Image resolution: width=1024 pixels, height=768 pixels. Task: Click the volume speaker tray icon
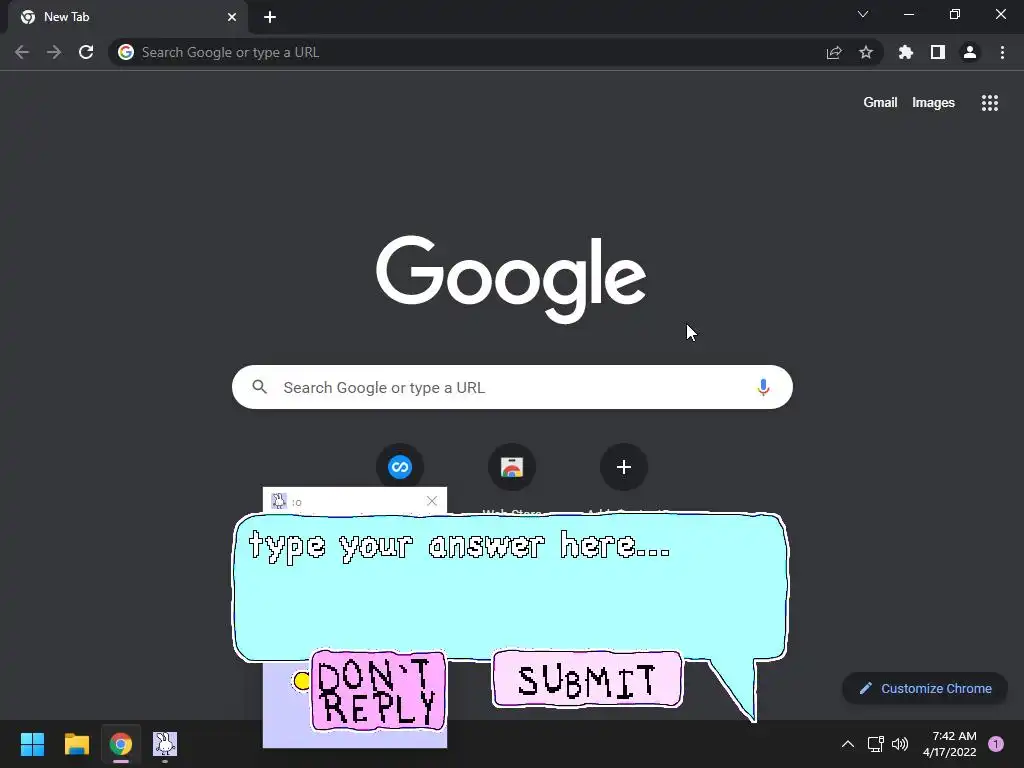[x=900, y=744]
